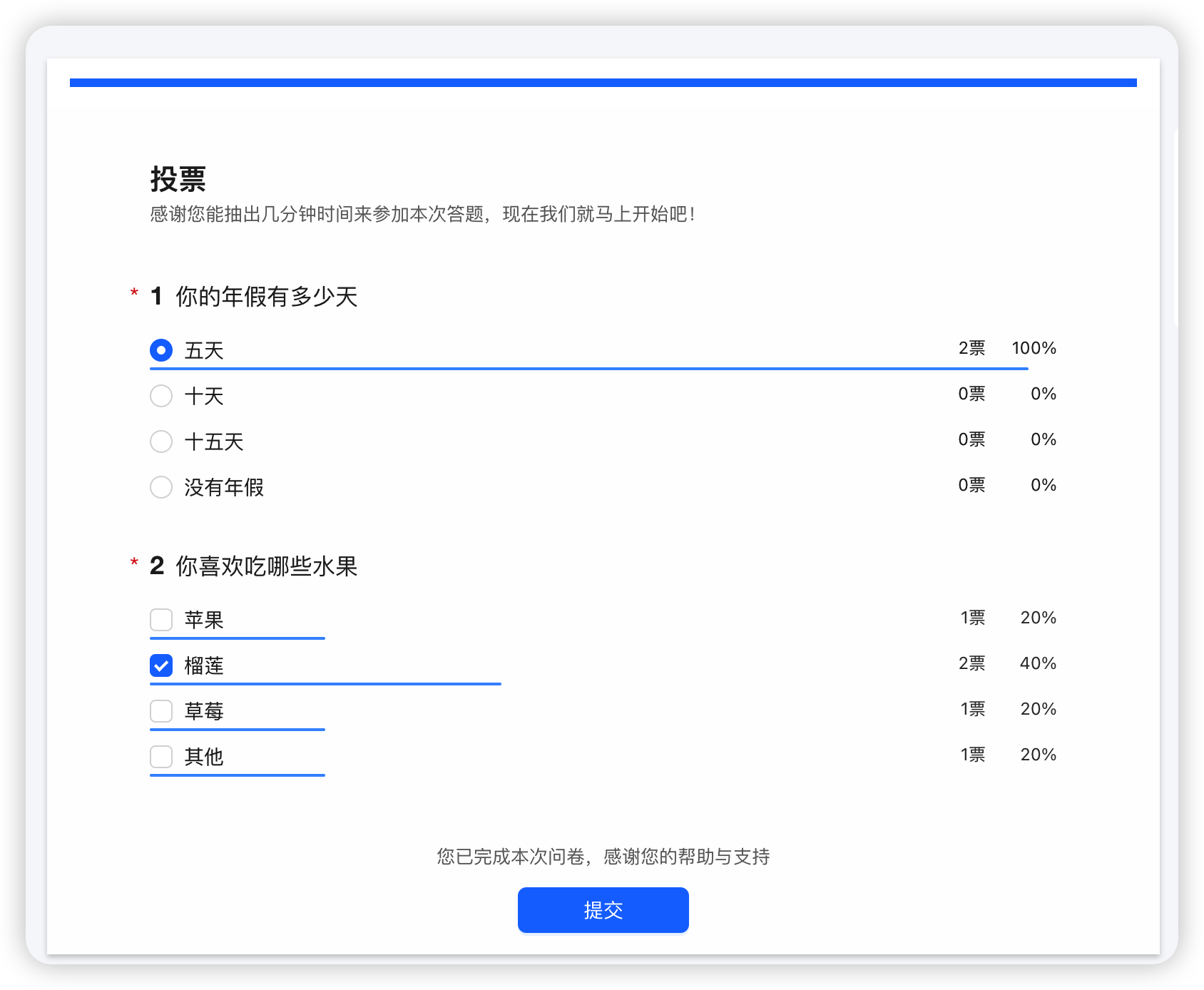The image size is (1204, 990).
Task: Select the 五天 radio button
Action: click(x=161, y=350)
